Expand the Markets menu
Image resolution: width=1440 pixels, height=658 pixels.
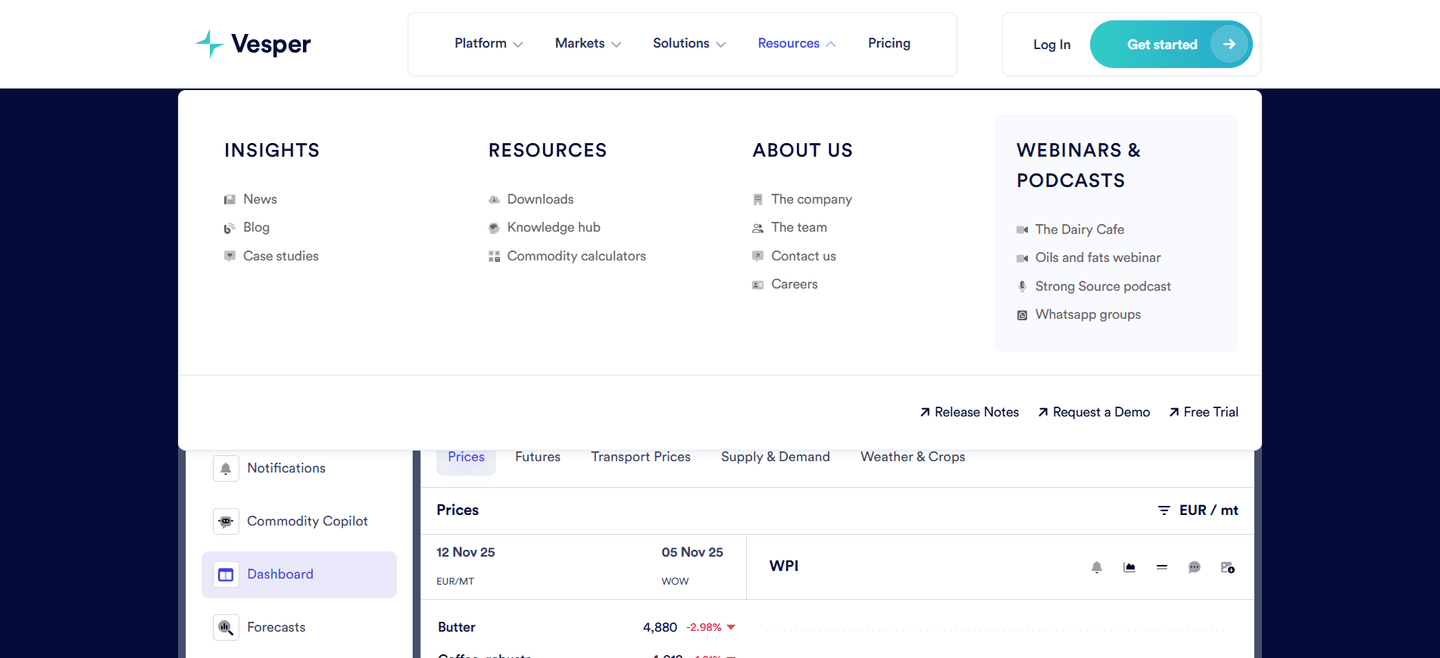click(588, 44)
